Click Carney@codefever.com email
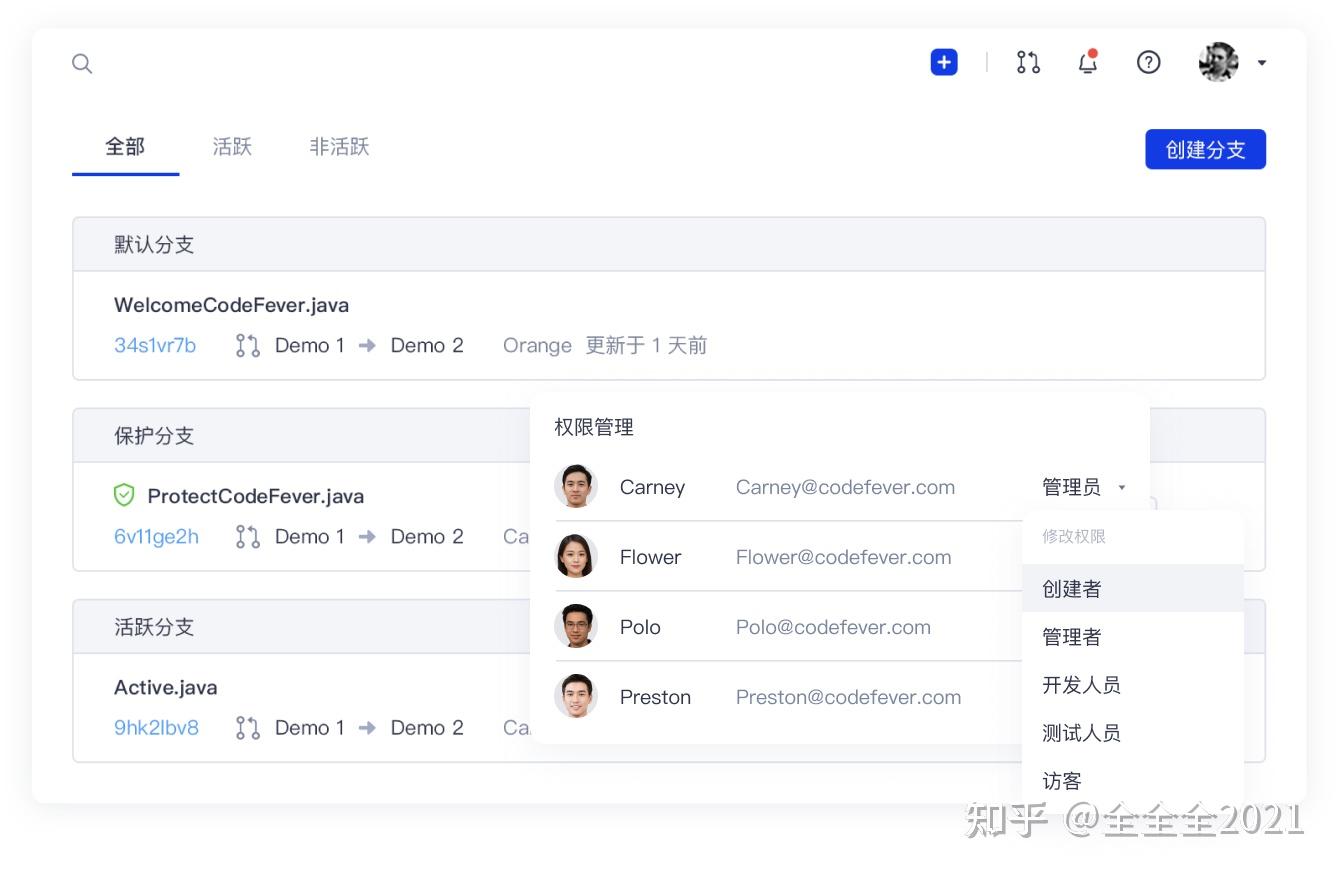The height and width of the screenshot is (874, 1340). click(845, 487)
